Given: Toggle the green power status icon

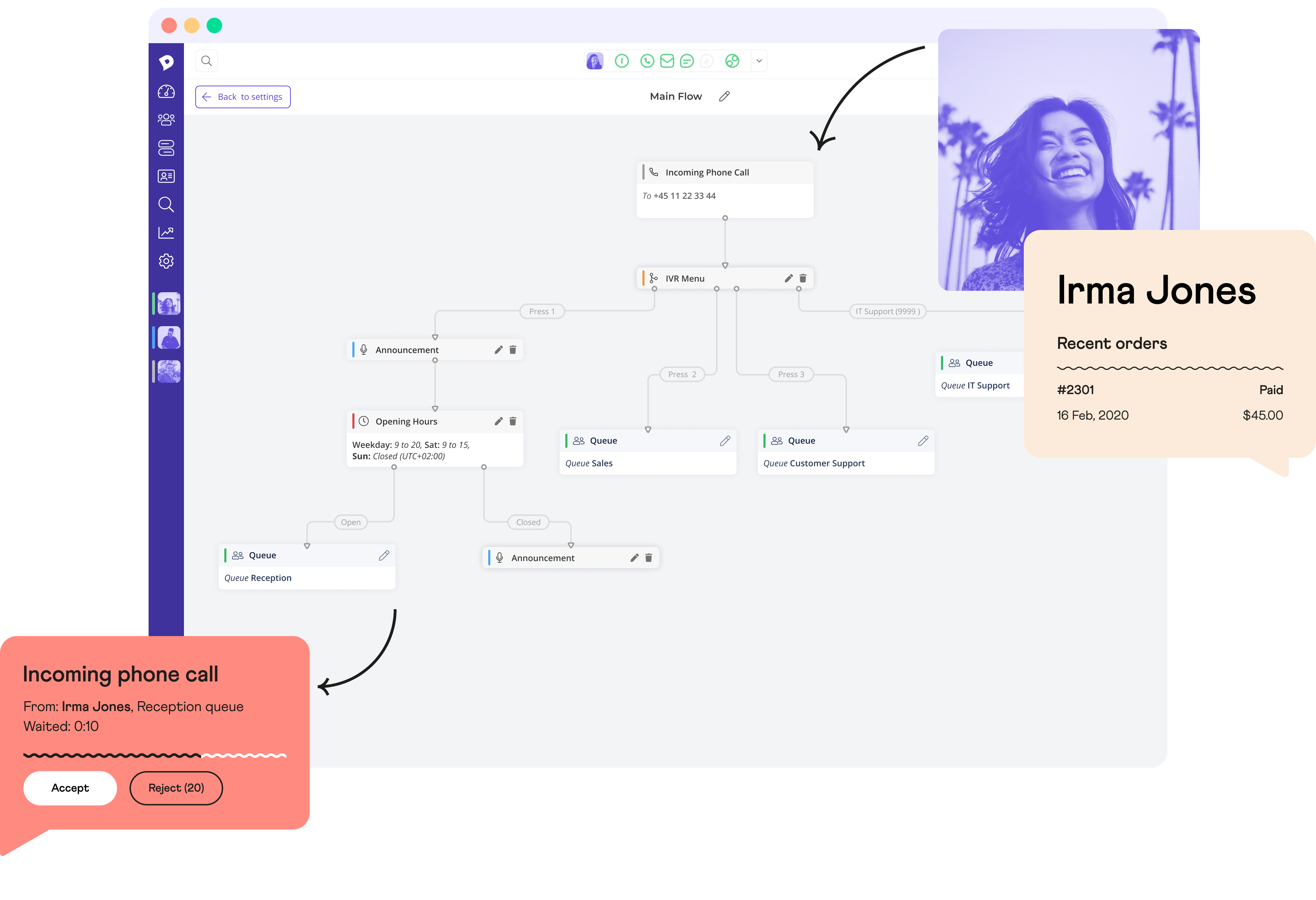Looking at the screenshot, I should (622, 60).
